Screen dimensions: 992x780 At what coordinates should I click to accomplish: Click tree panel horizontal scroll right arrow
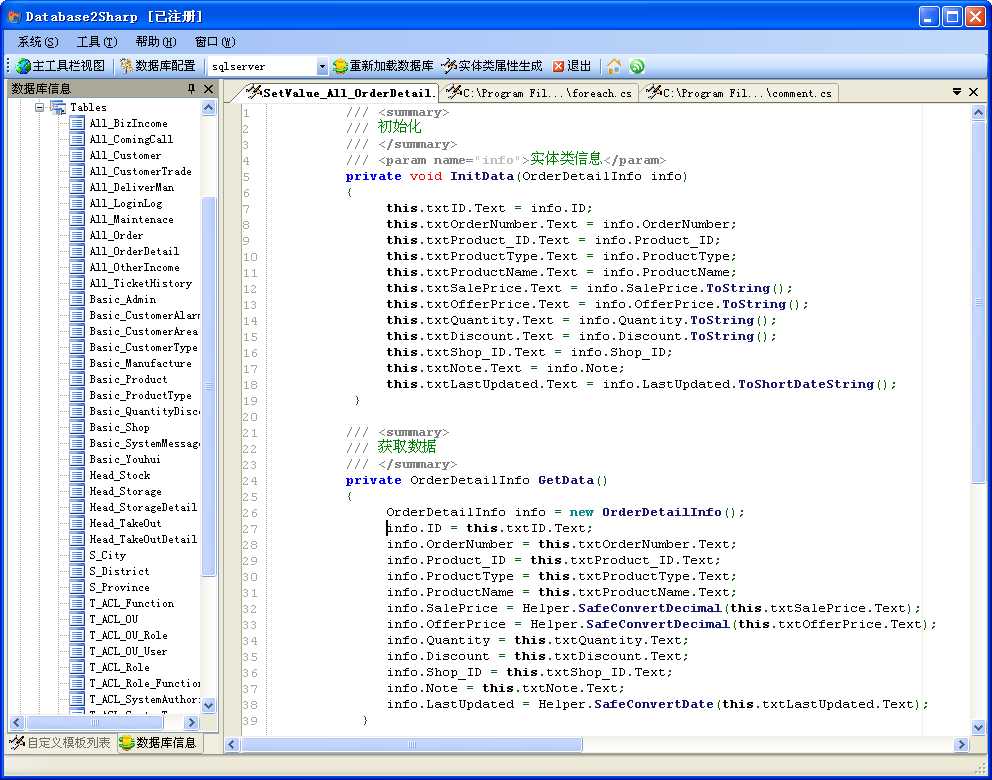click(192, 722)
